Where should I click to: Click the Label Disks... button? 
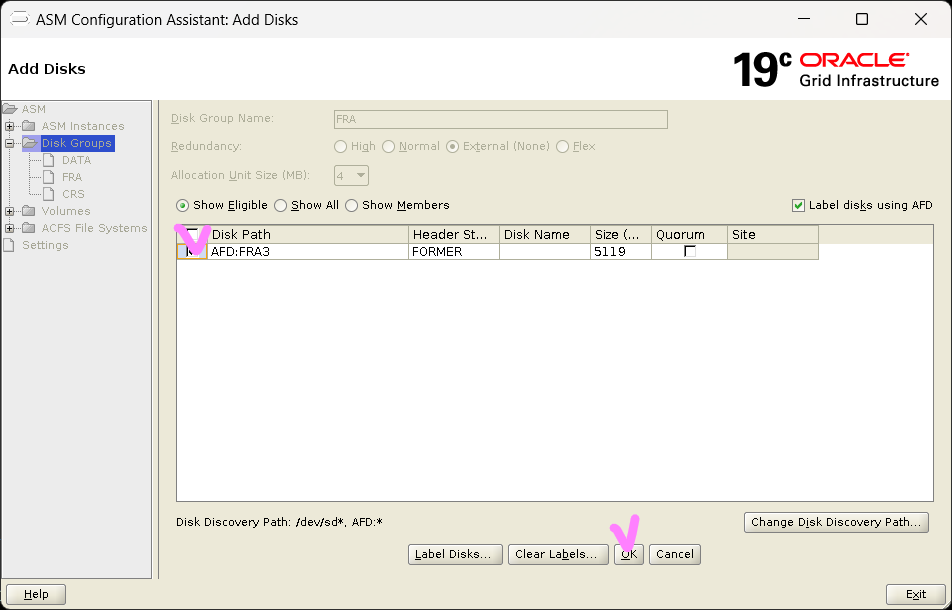pyautogui.click(x=455, y=554)
